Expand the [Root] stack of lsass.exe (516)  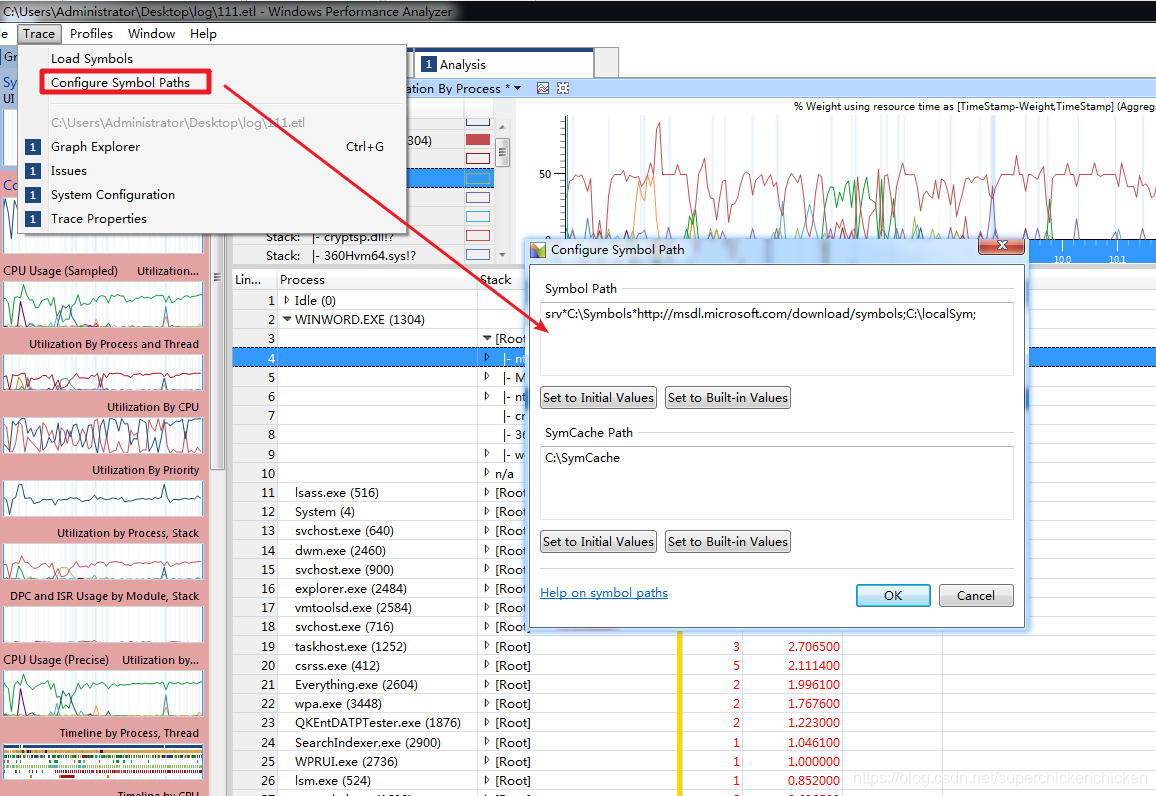pyautogui.click(x=487, y=492)
